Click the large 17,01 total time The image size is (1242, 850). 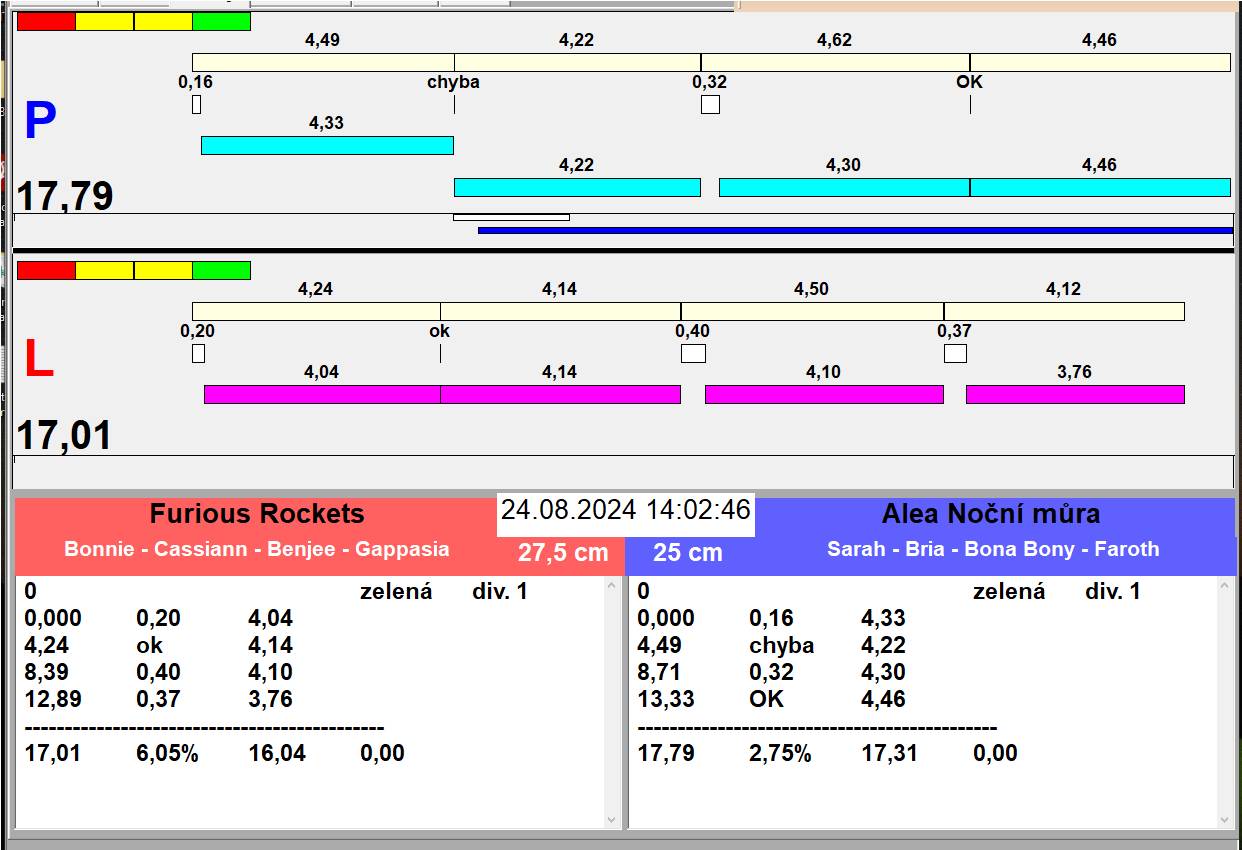tap(64, 436)
